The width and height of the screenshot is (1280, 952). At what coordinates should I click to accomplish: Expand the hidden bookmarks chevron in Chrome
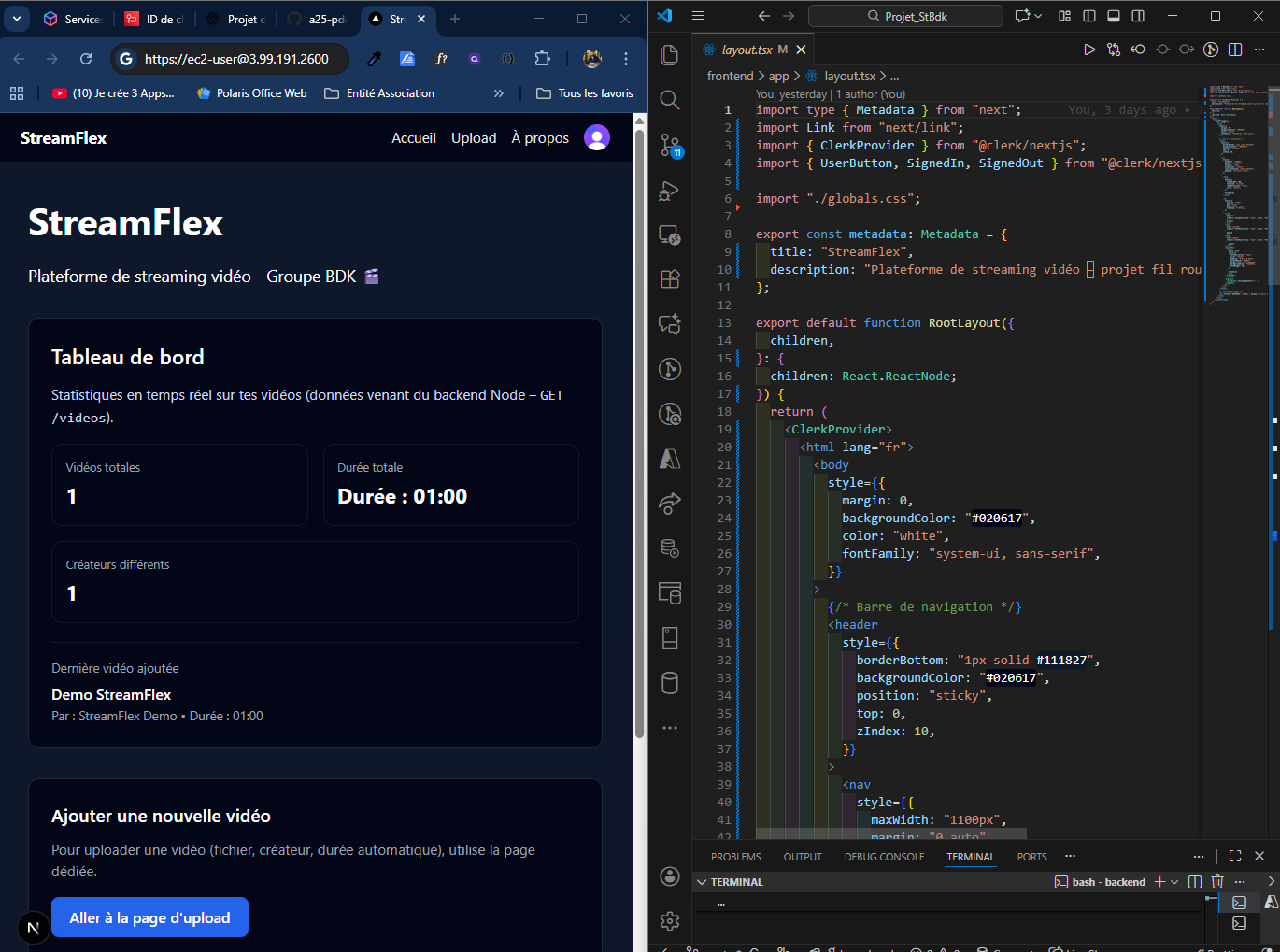[498, 93]
